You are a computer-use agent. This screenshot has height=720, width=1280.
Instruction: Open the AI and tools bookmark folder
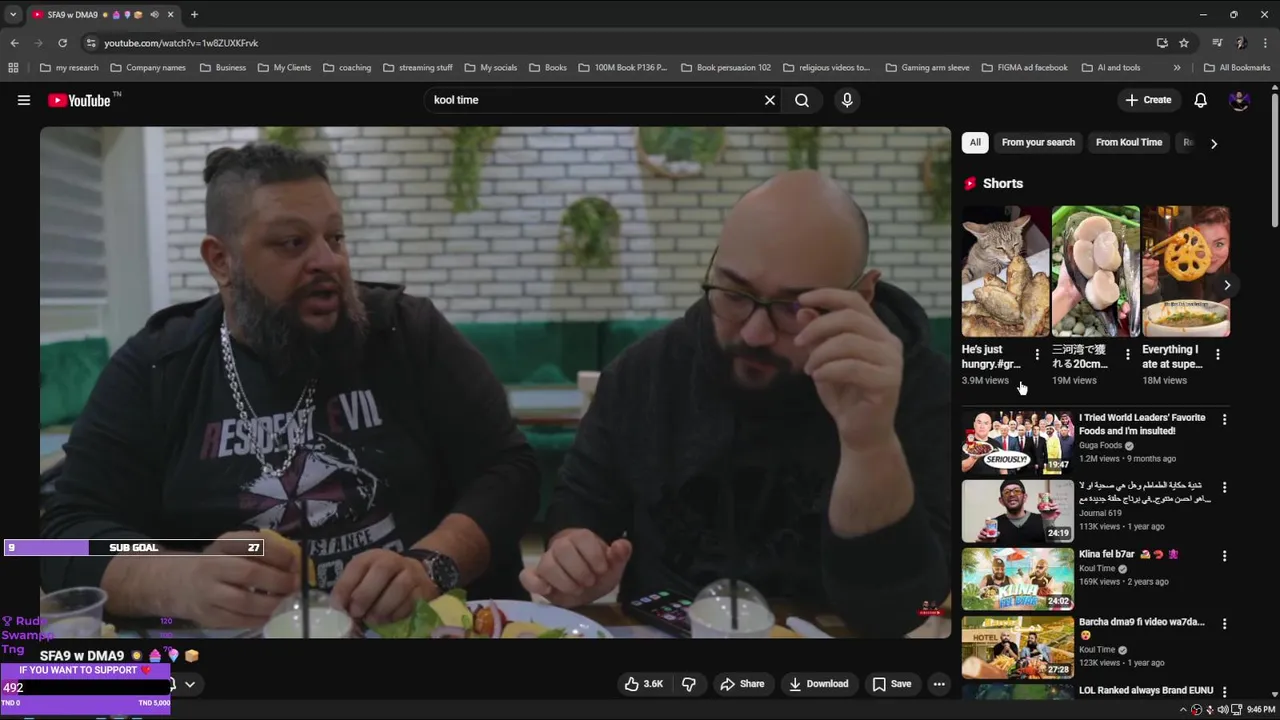click(x=1110, y=68)
